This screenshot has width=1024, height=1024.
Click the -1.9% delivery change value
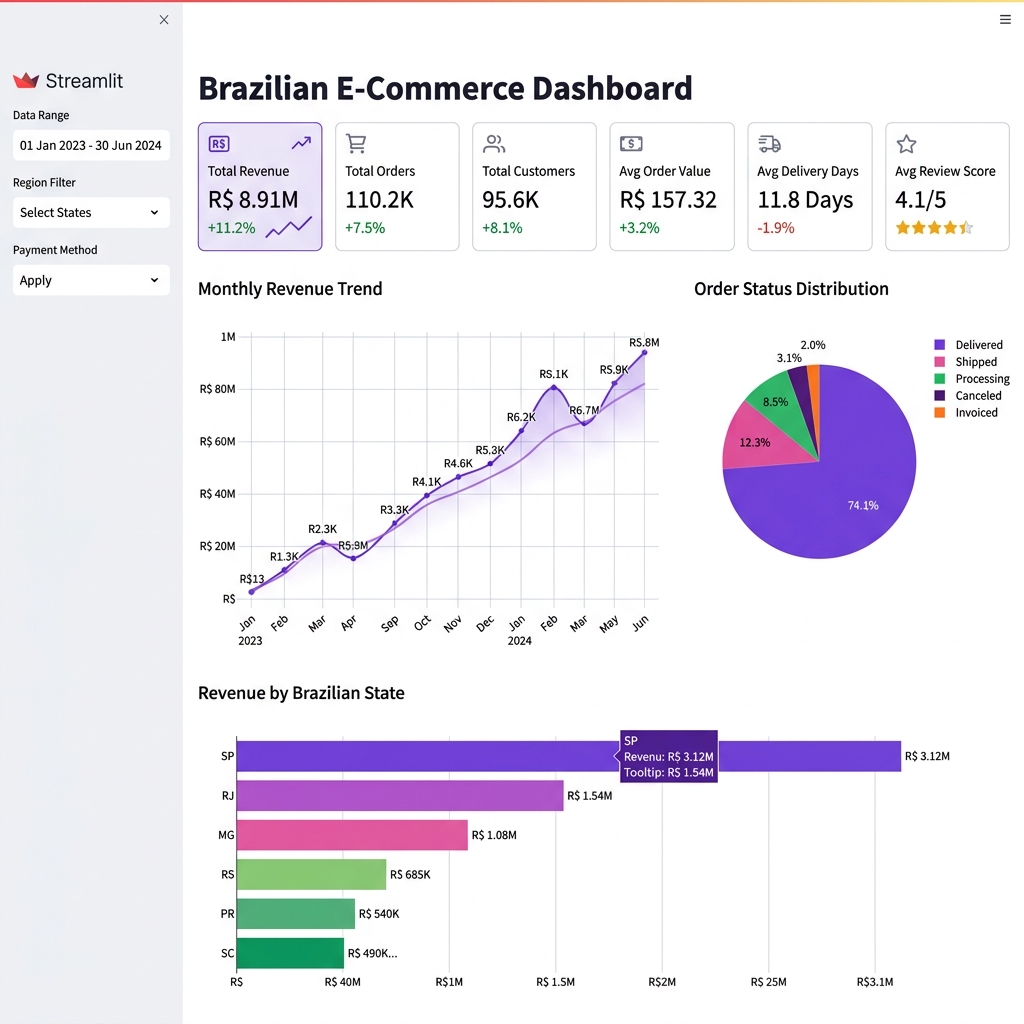(775, 228)
